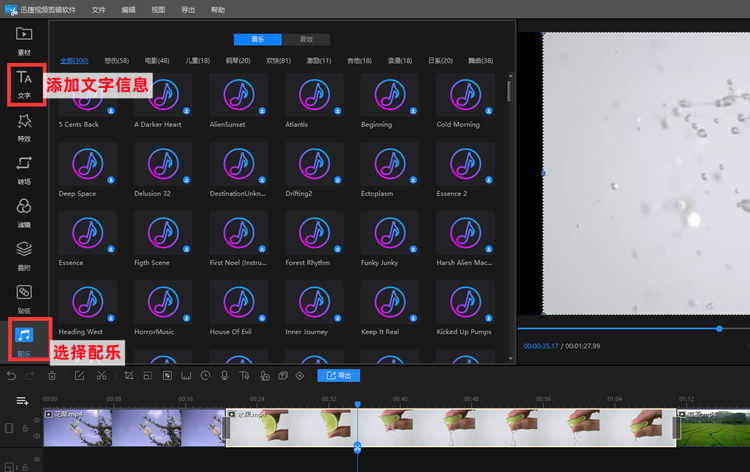This screenshot has width=750, height=472.
Task: Select the 配乐 music panel
Action: click(x=24, y=341)
